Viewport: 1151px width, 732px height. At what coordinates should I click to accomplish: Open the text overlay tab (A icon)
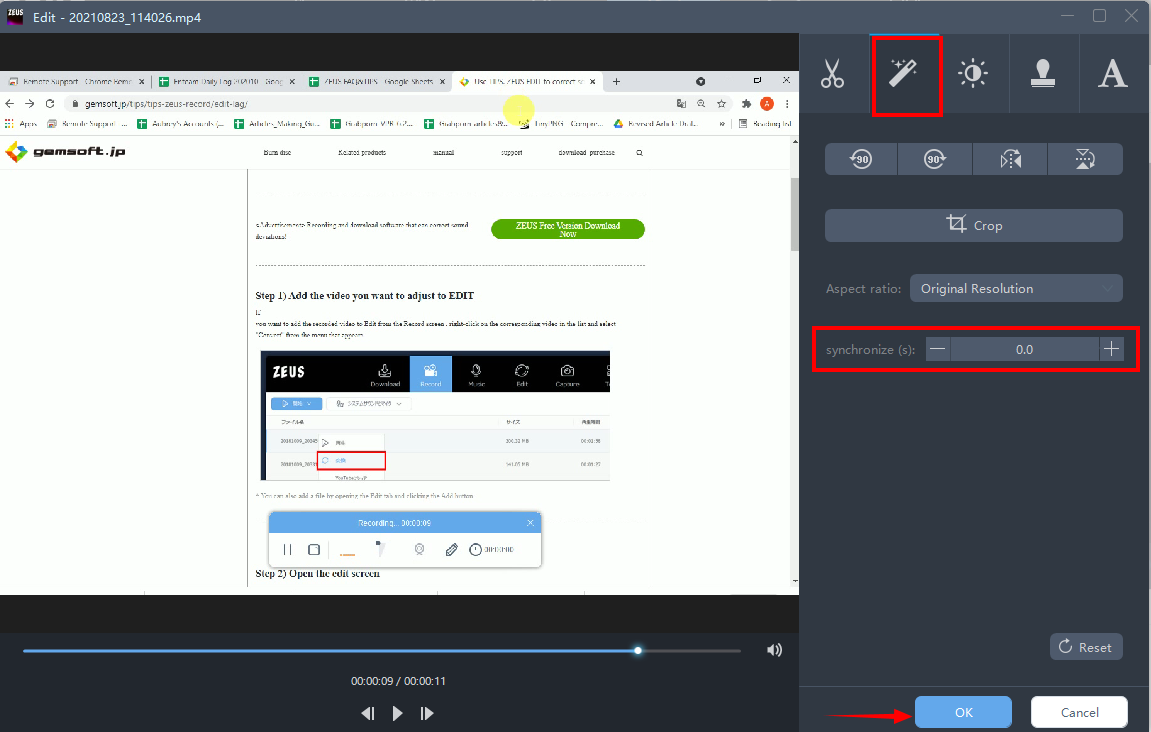point(1113,73)
